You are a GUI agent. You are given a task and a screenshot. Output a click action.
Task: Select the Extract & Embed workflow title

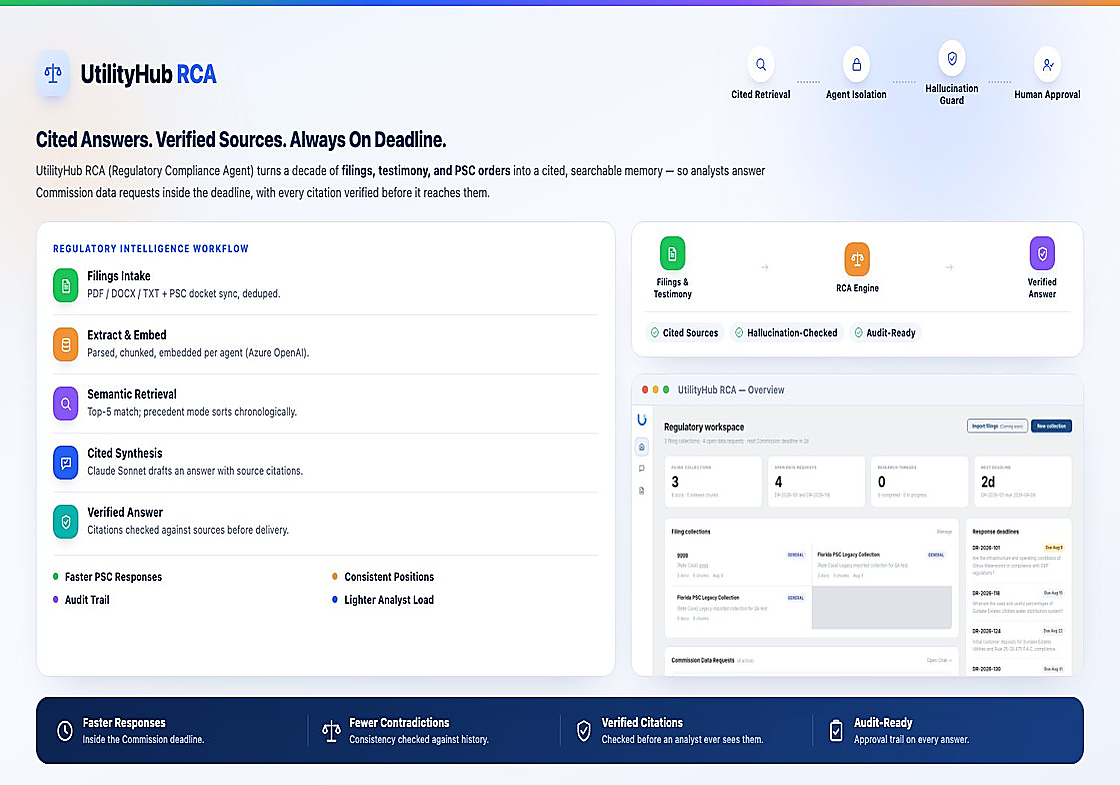(126, 335)
